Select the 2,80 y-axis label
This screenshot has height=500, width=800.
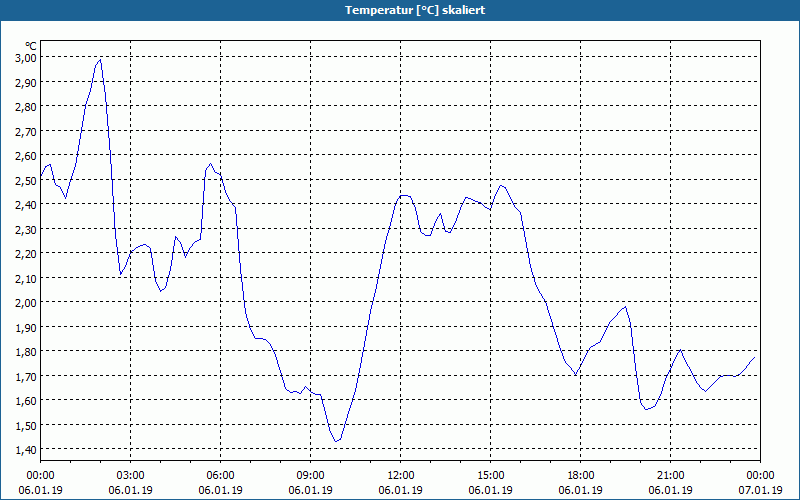coord(26,107)
